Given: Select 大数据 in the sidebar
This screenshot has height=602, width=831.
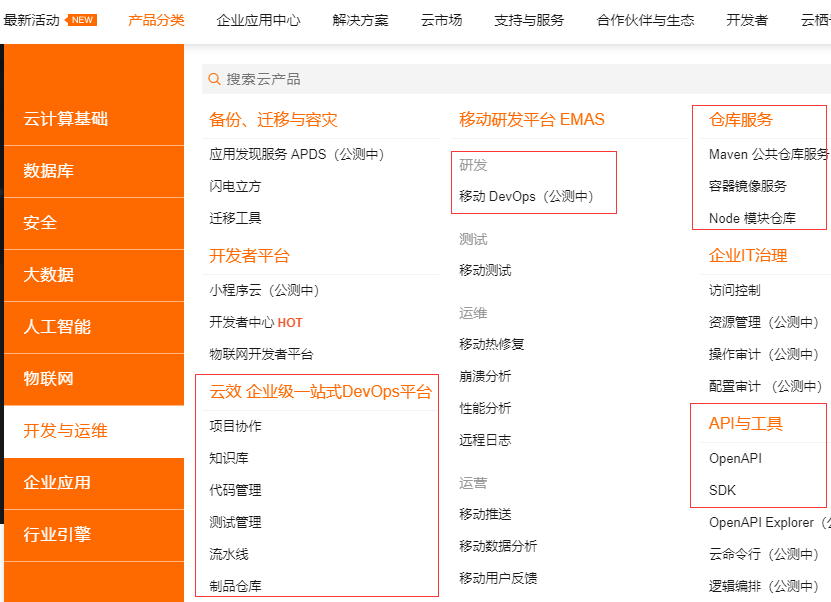Looking at the screenshot, I should pyautogui.click(x=94, y=275).
